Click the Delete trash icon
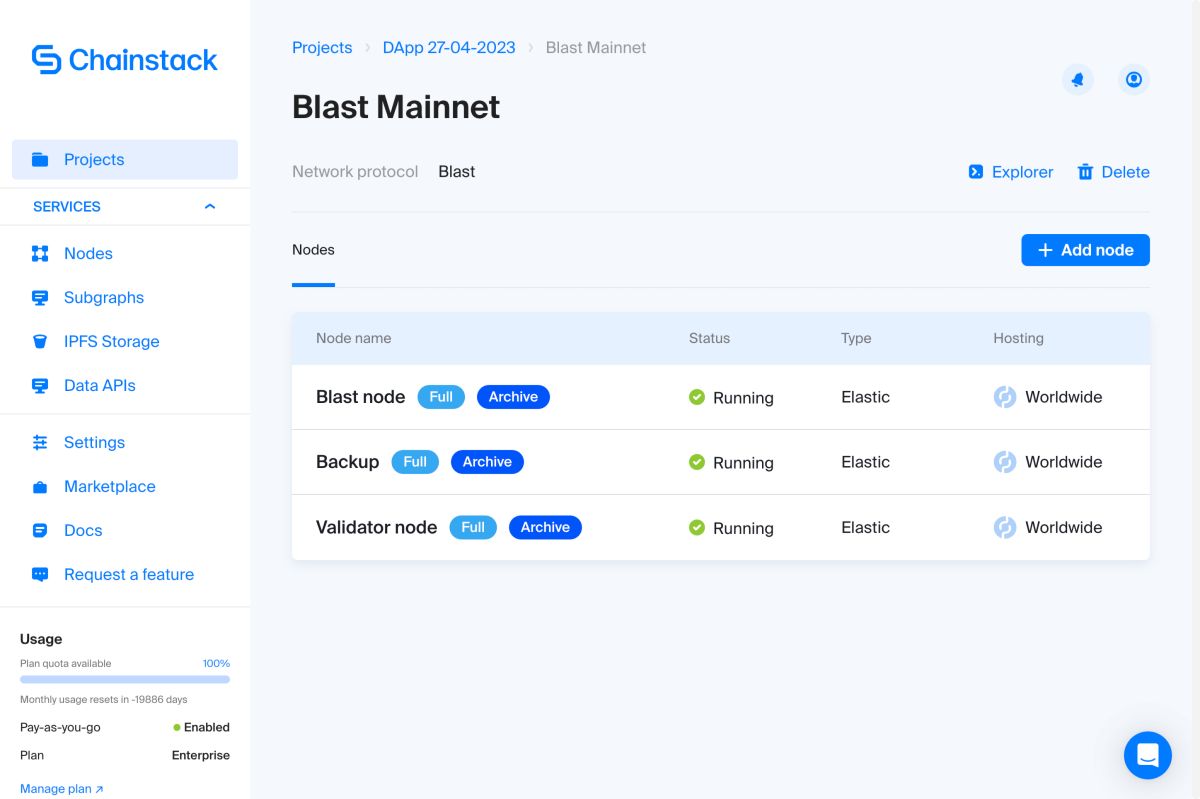The image size is (1200, 799). click(1085, 172)
